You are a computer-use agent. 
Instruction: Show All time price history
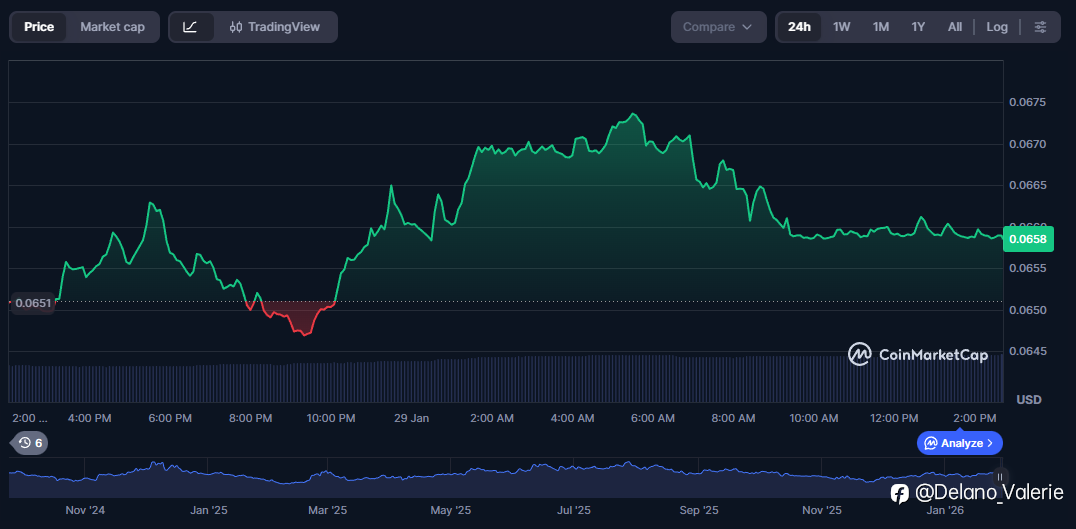click(x=955, y=27)
